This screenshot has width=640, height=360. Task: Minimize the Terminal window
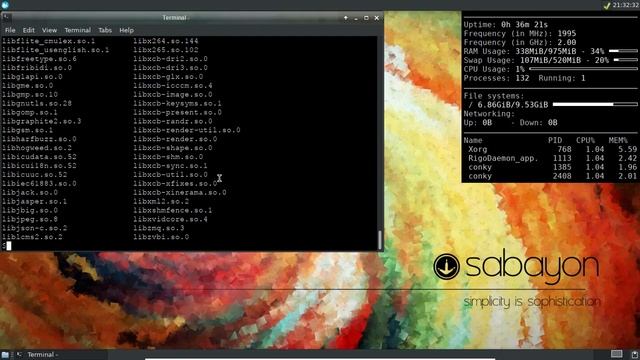pos(356,18)
